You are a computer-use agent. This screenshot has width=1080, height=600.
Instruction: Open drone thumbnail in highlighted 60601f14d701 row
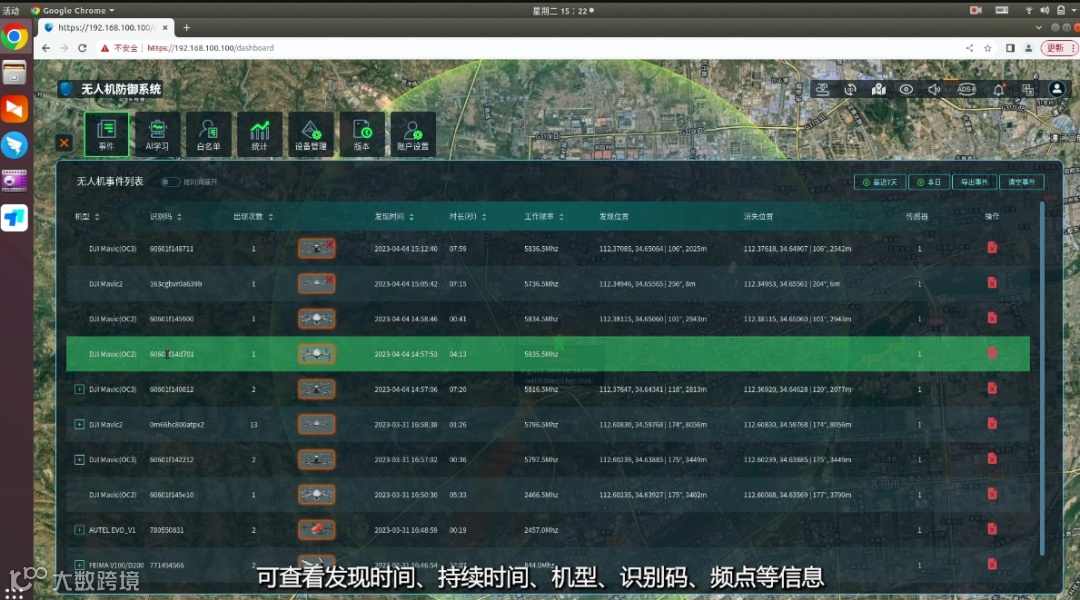pos(316,353)
